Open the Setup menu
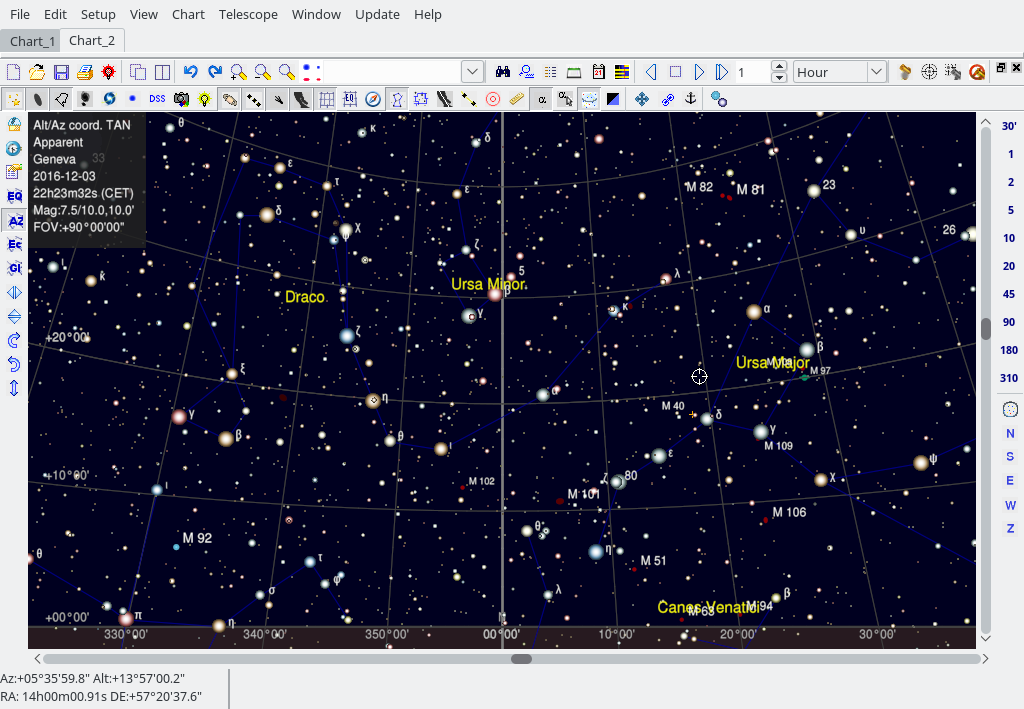Screen dimensions: 1024x709 pyautogui.click(x=98, y=14)
